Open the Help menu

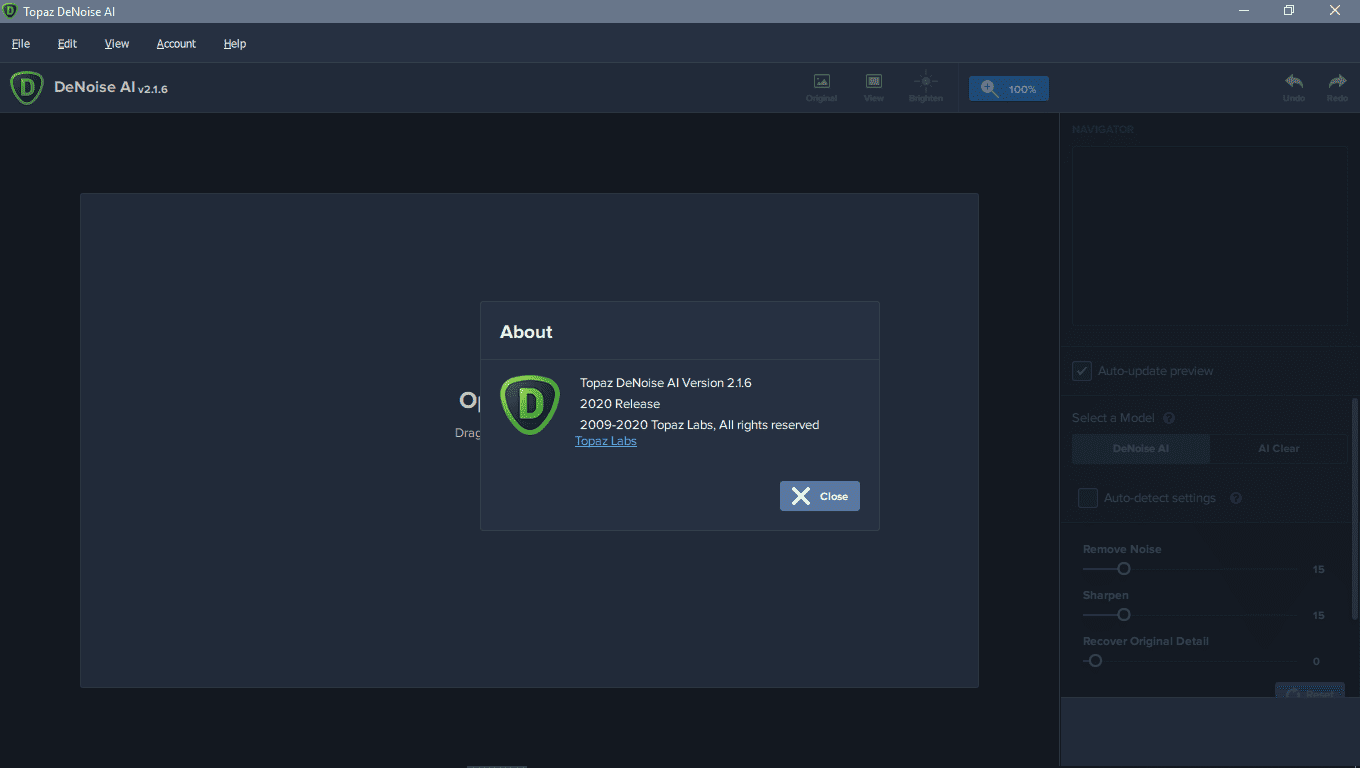pyautogui.click(x=235, y=44)
